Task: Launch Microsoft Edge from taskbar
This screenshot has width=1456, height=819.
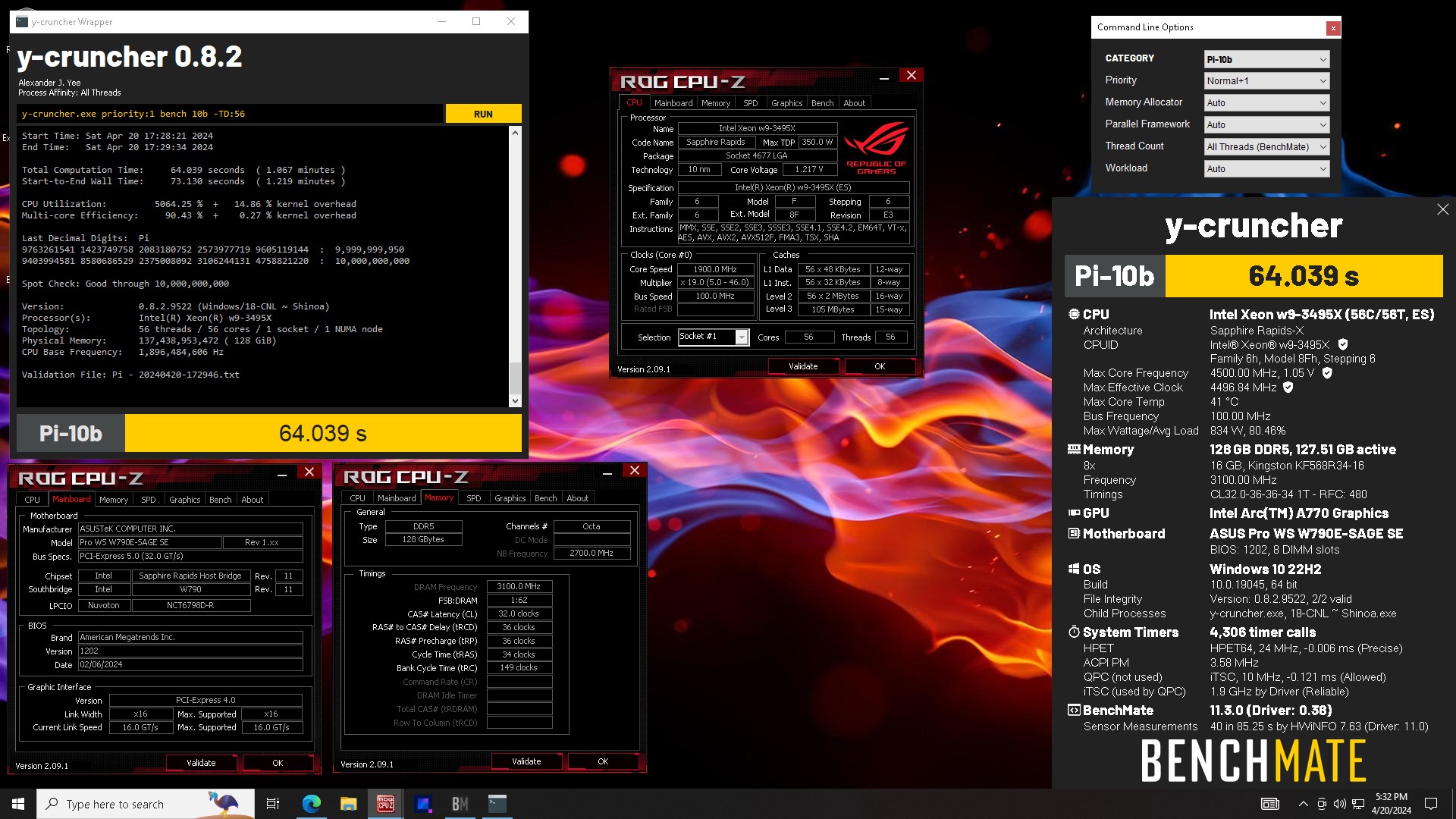Action: 311,804
